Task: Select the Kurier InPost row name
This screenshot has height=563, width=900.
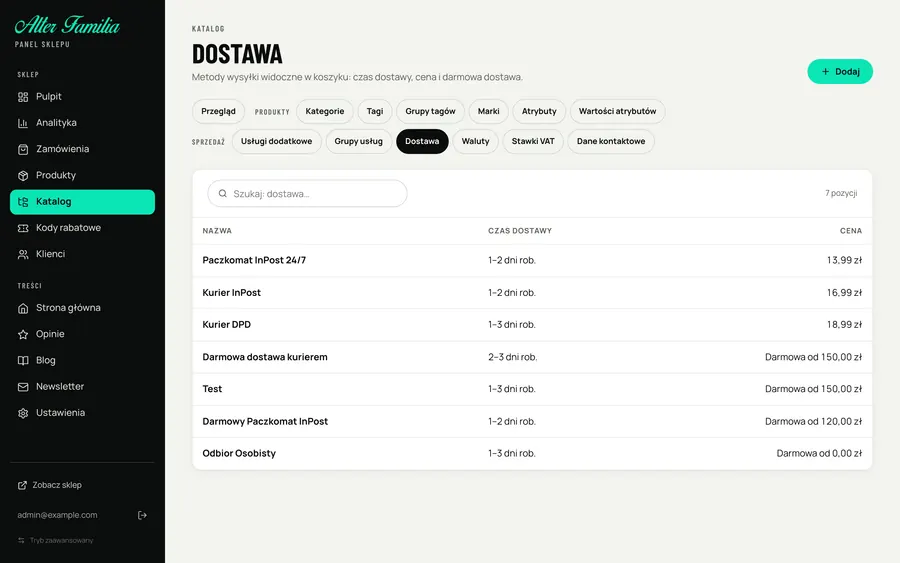Action: pos(231,293)
